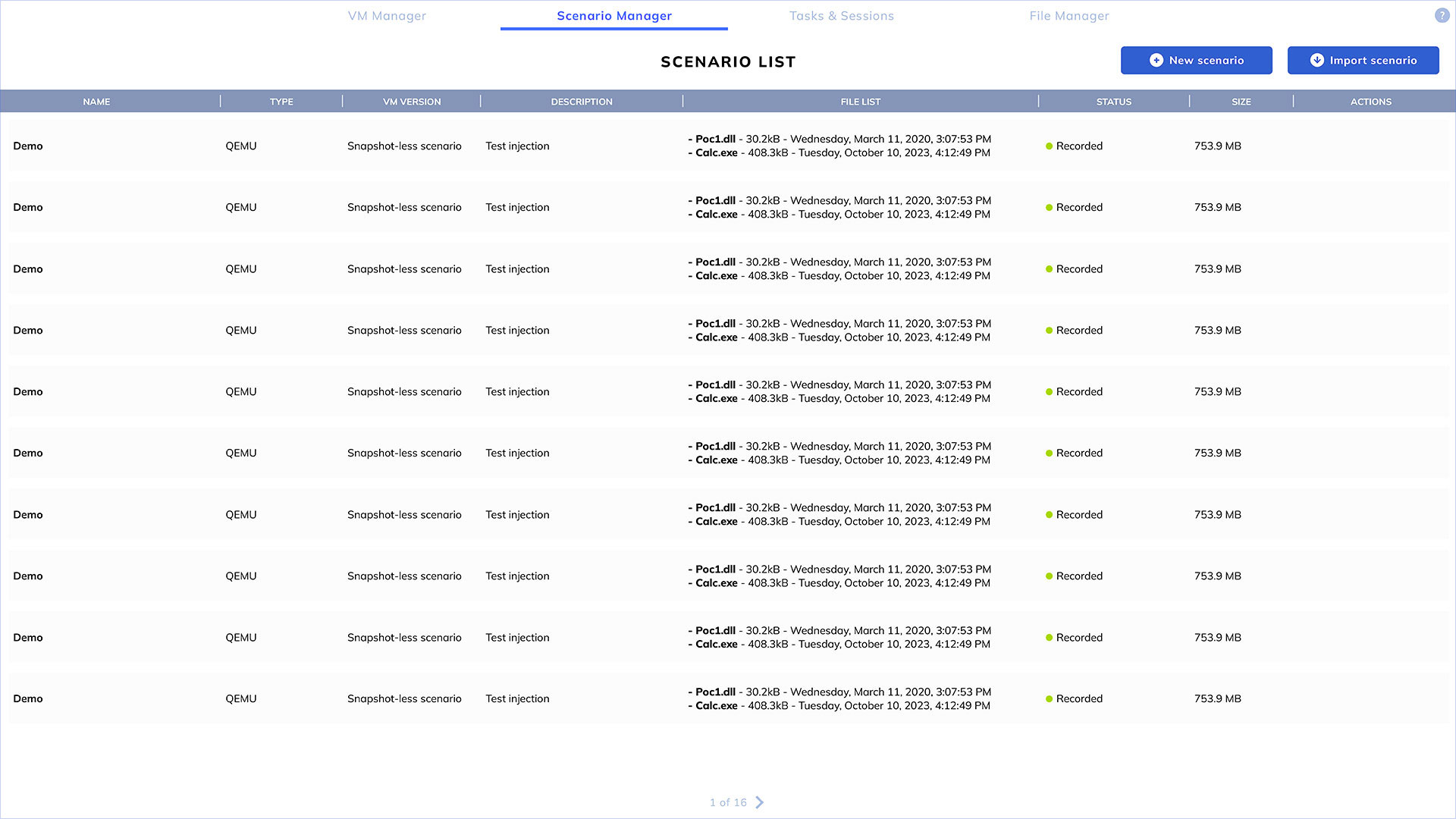1456x819 pixels.
Task: Click the TYPE column header
Action: coord(281,101)
